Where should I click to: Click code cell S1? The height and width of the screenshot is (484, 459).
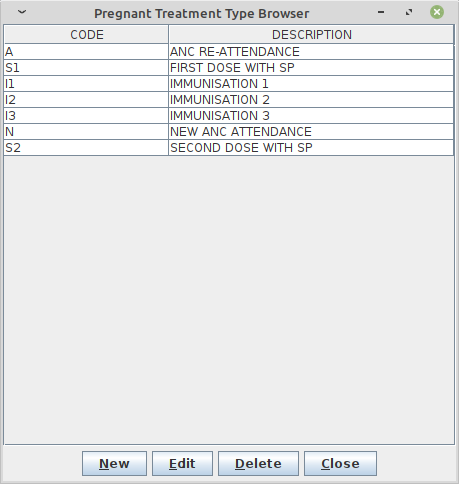(x=86, y=68)
